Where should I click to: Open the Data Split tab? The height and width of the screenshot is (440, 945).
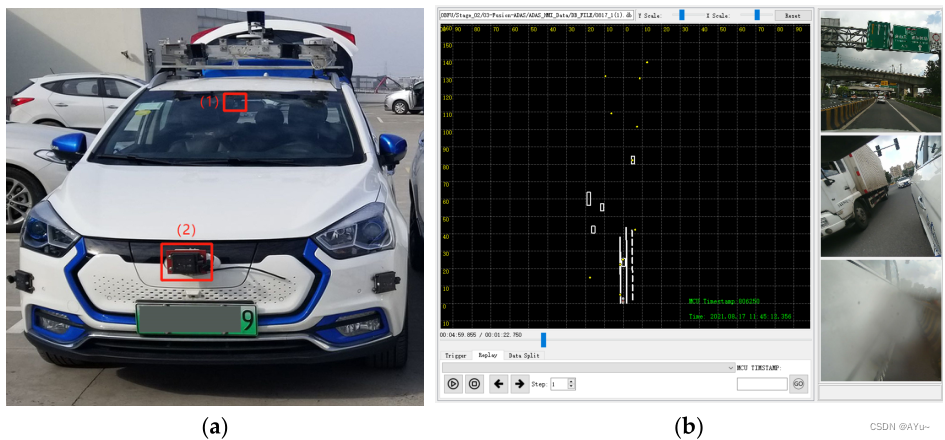pyautogui.click(x=523, y=356)
